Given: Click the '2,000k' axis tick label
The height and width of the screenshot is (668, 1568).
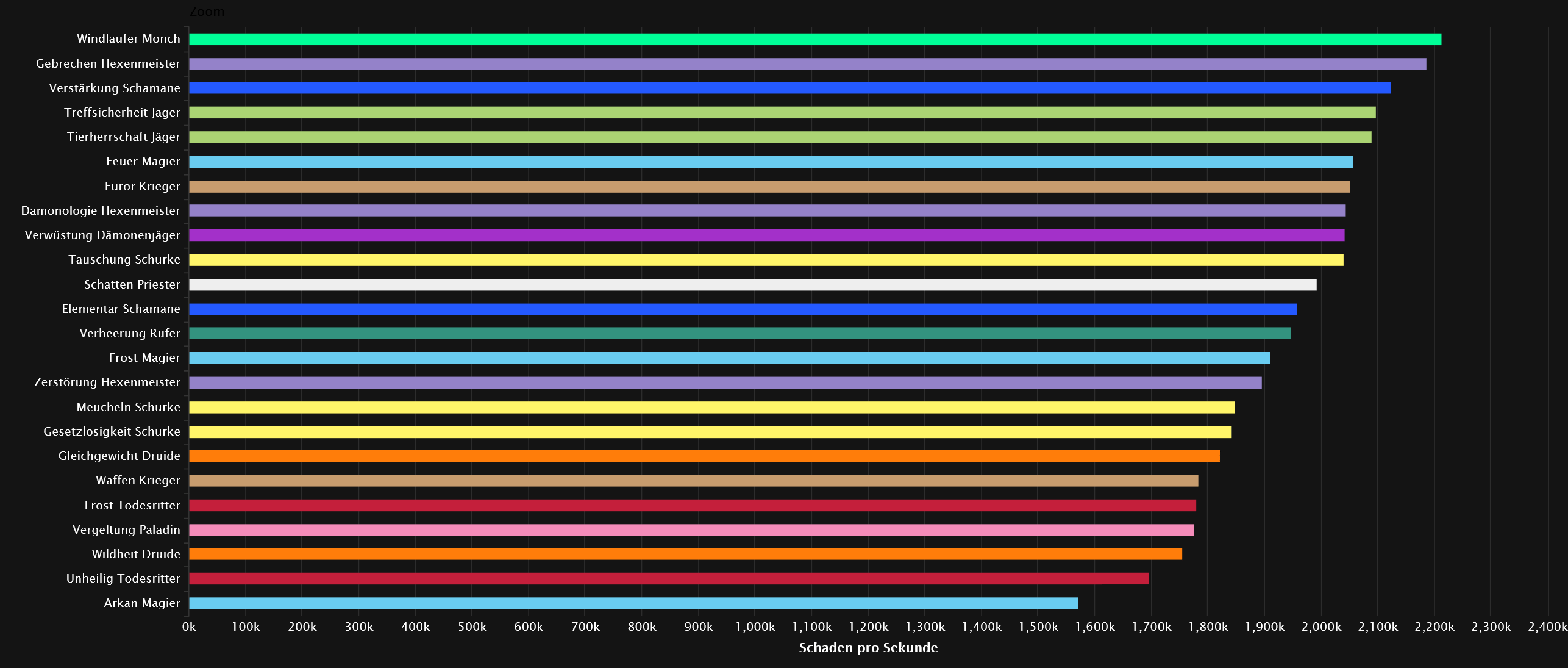Looking at the screenshot, I should click(x=1322, y=627).
